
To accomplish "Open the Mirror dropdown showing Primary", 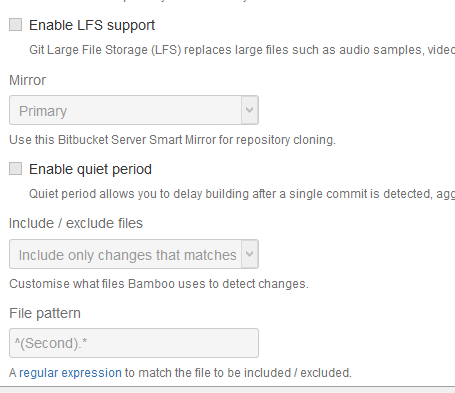I will [x=134, y=110].
